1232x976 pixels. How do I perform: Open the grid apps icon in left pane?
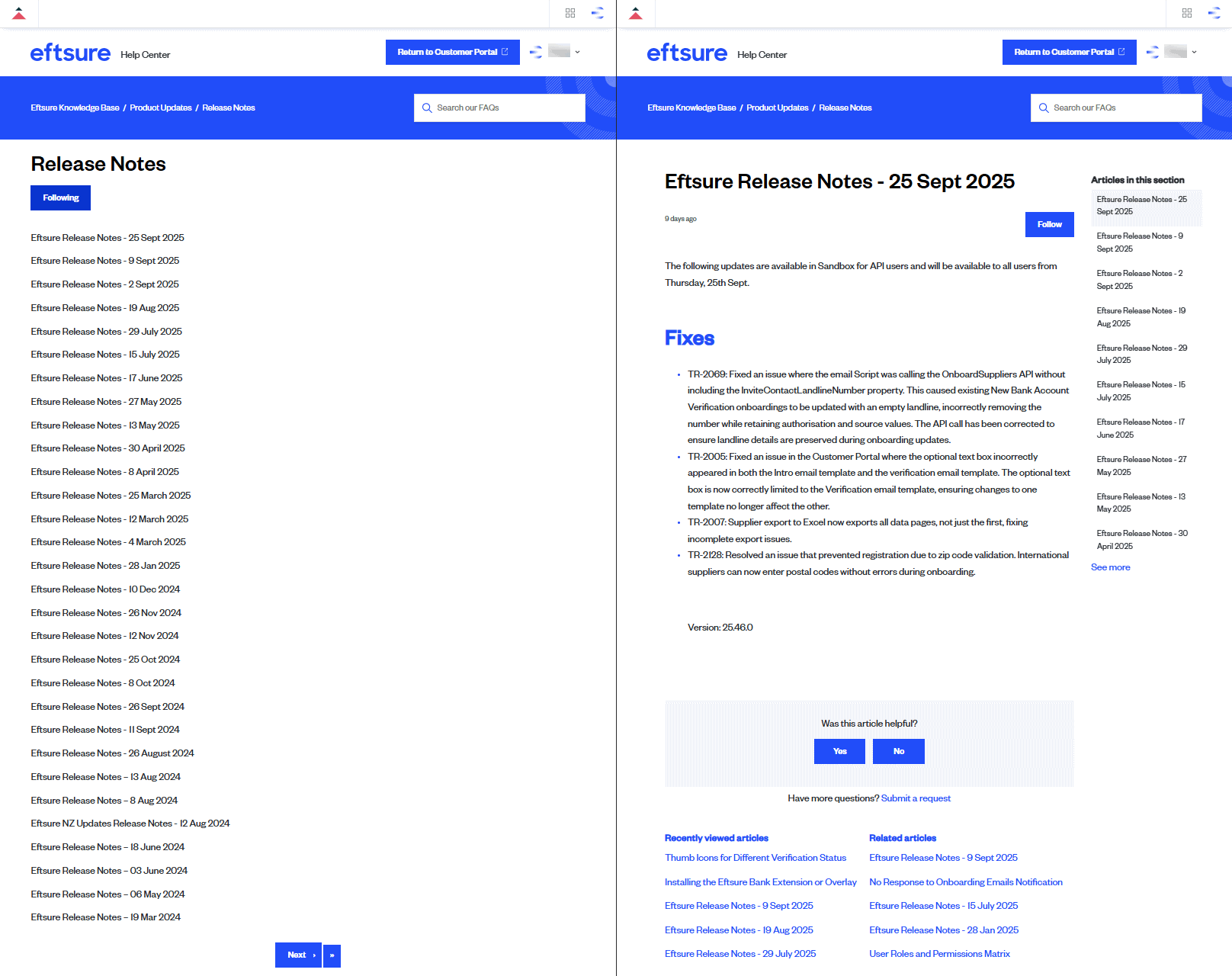570,13
